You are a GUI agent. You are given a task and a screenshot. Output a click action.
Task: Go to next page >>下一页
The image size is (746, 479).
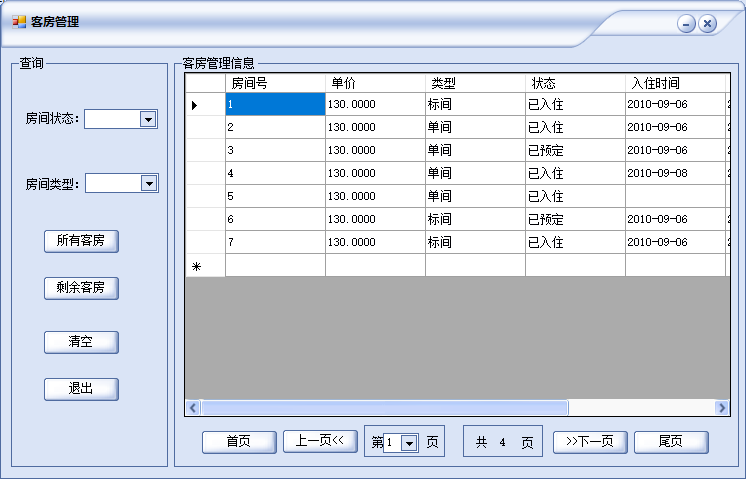[590, 442]
